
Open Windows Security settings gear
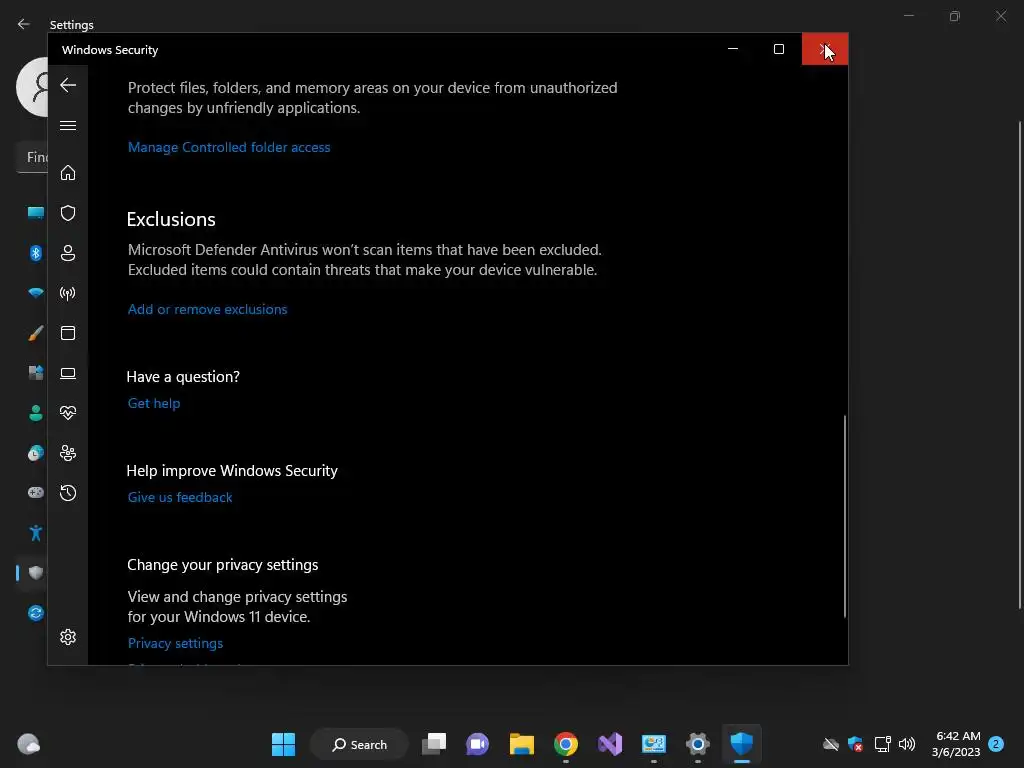(68, 637)
